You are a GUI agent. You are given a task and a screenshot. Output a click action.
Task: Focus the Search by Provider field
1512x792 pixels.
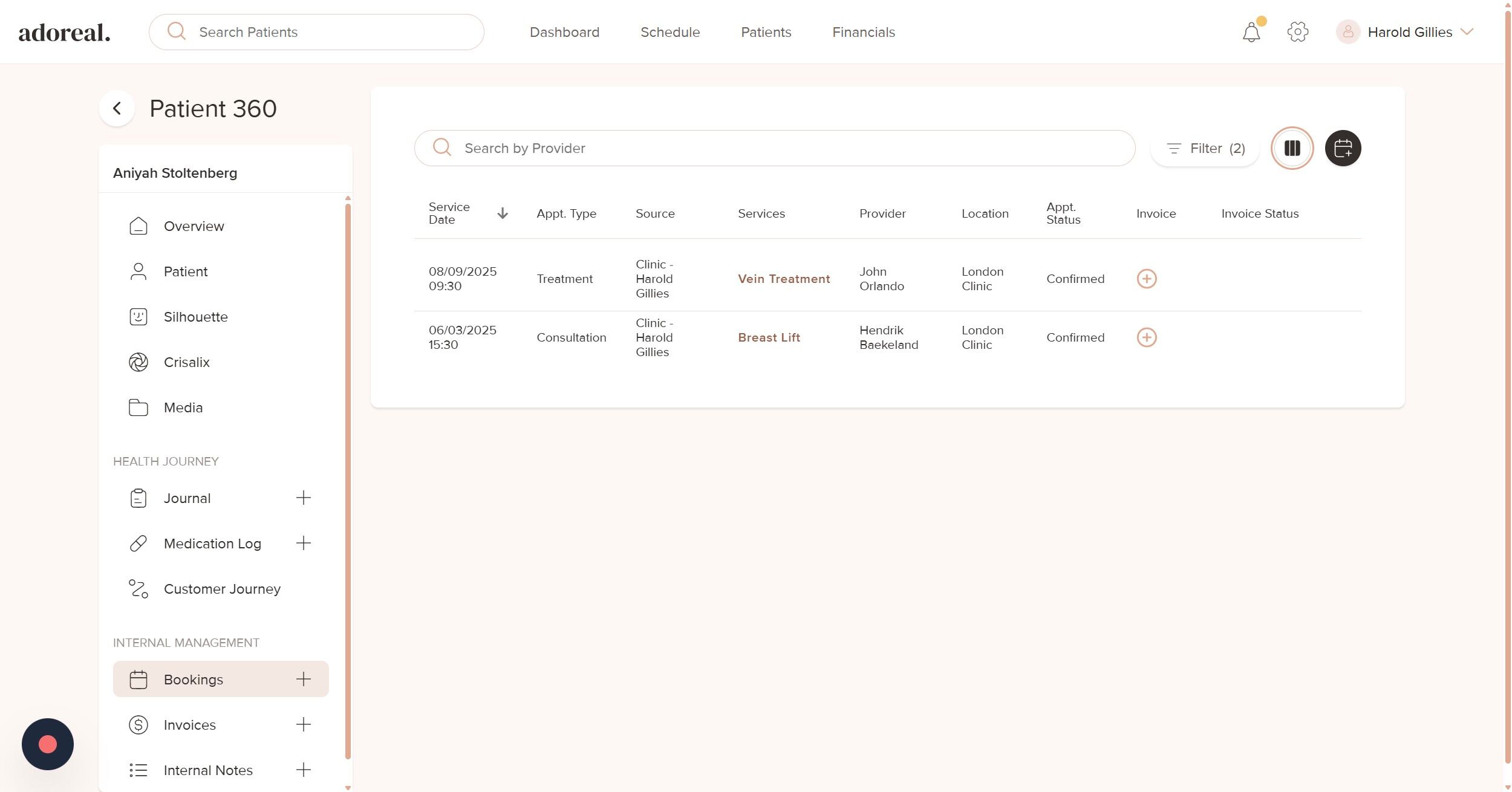(x=774, y=148)
